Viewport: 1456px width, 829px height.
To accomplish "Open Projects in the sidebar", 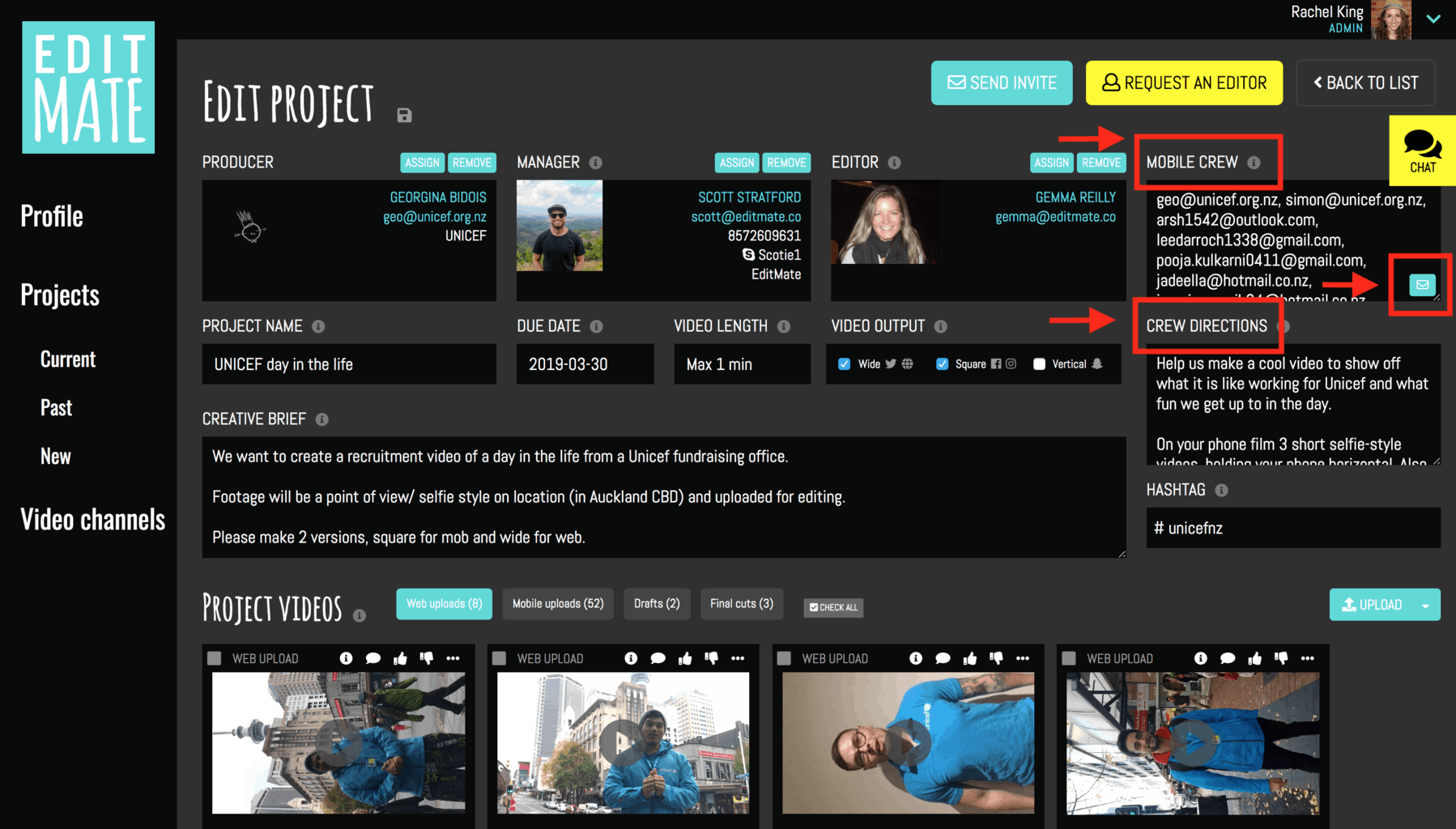I will (x=60, y=295).
